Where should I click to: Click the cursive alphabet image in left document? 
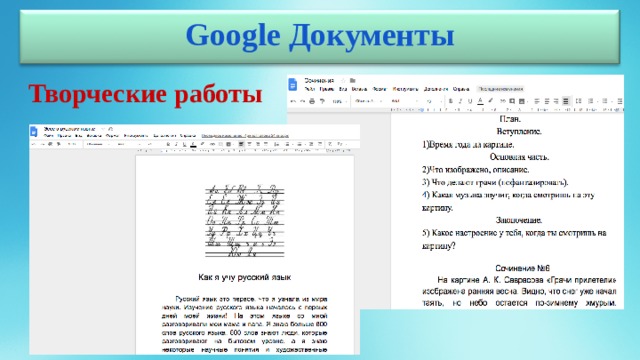pos(244,221)
